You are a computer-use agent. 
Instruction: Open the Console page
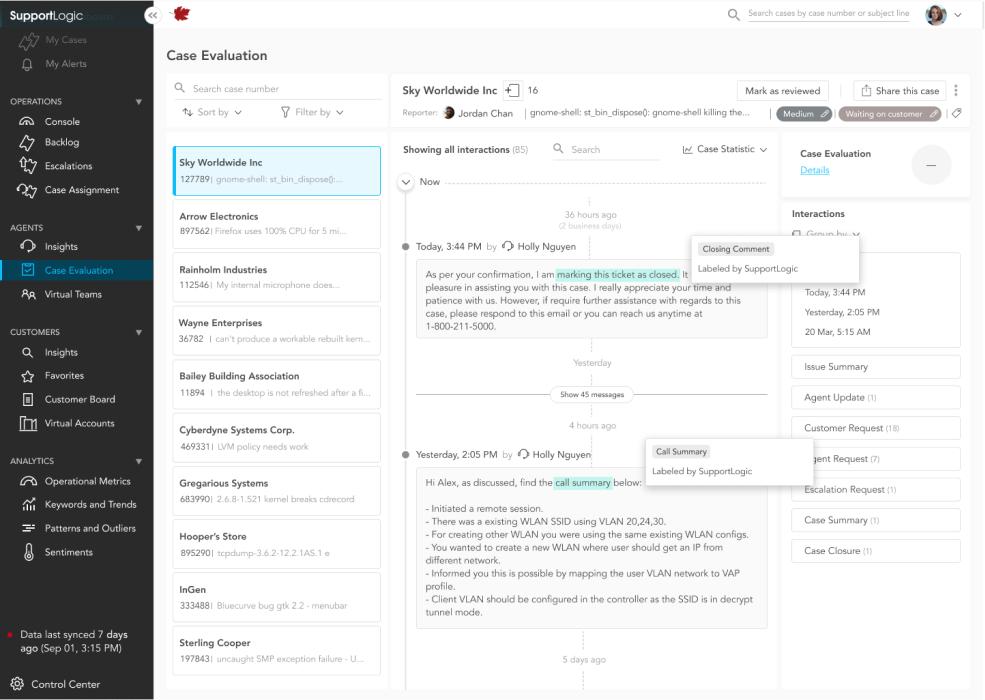click(x=62, y=121)
